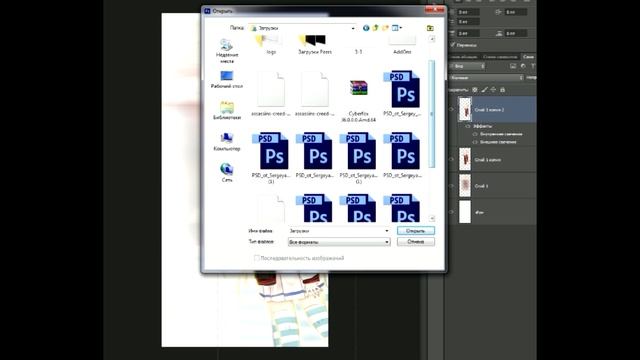Image resolution: width=640 pixels, height=360 pixels.
Task: Click the first-line indent field
Action: (468, 21)
